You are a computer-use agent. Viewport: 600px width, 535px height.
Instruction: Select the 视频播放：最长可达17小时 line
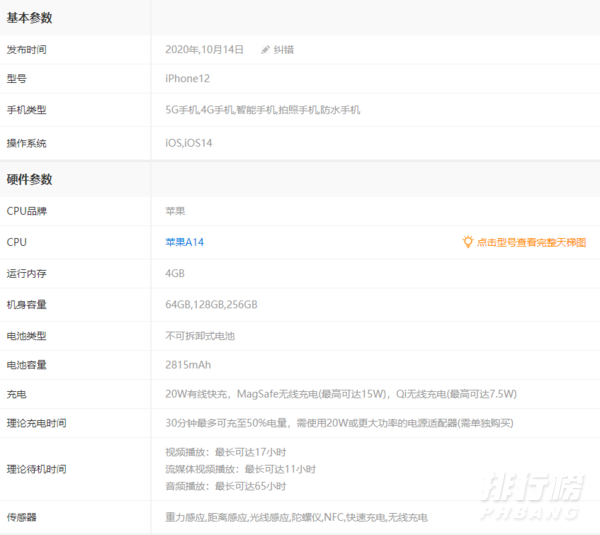pyautogui.click(x=226, y=452)
